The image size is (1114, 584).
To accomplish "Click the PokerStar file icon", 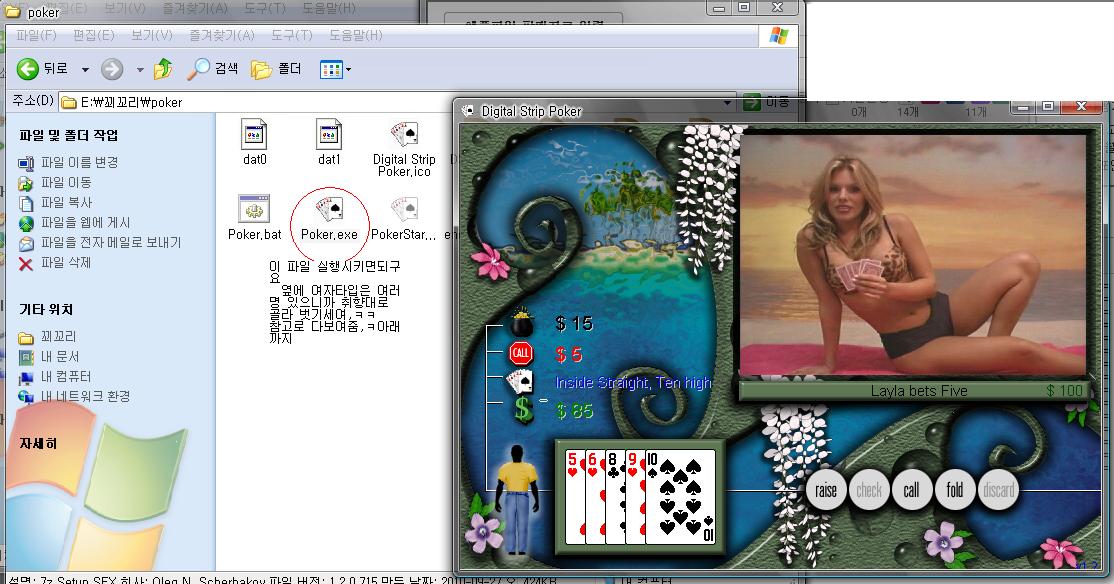I will click(x=404, y=210).
